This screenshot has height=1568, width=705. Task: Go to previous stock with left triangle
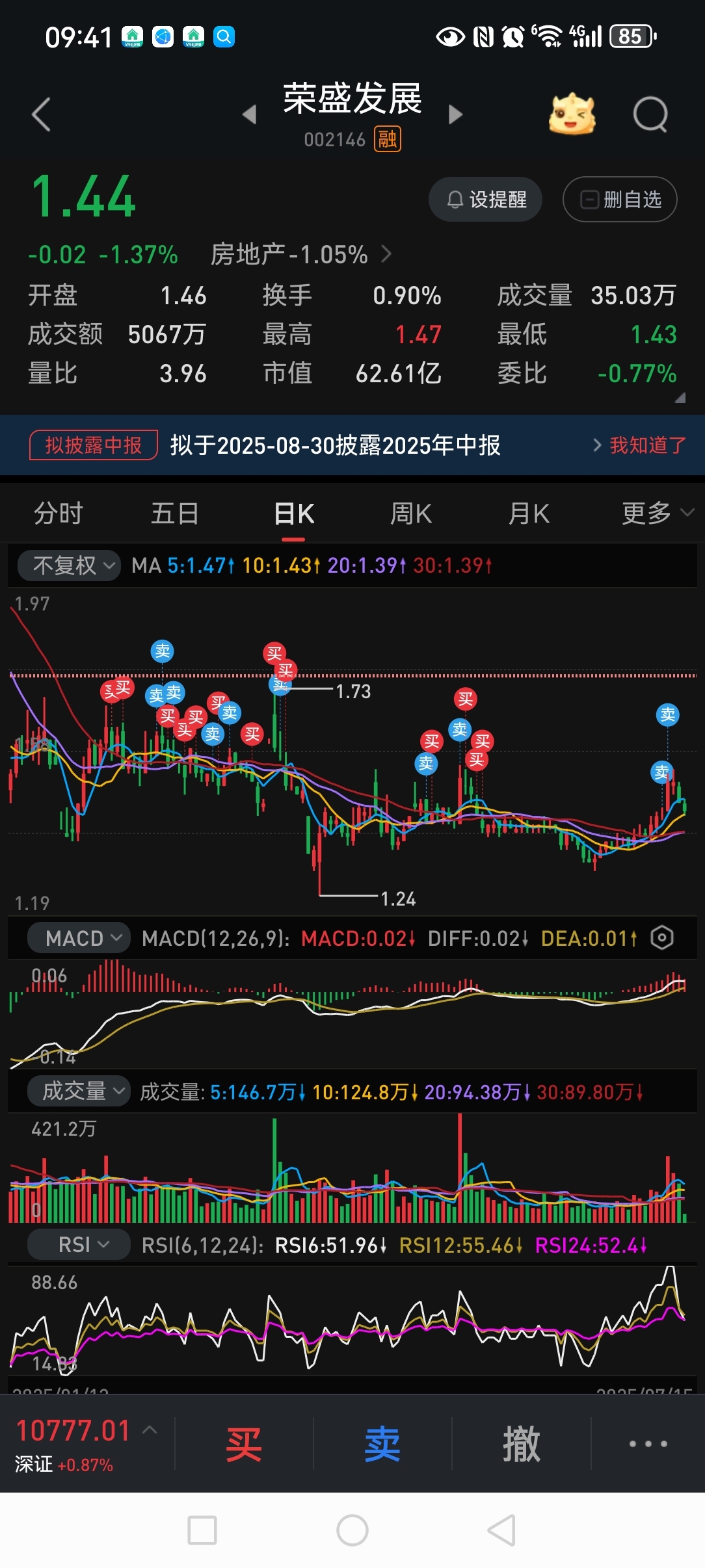coord(249,115)
